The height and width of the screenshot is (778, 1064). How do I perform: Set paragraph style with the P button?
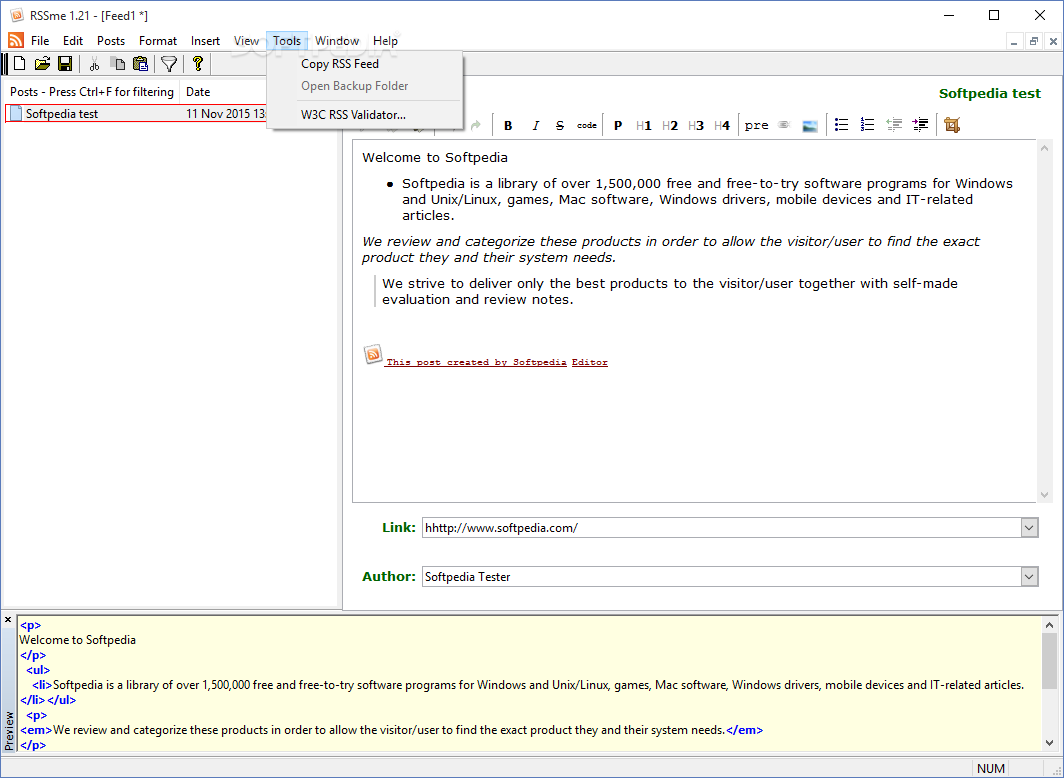618,125
